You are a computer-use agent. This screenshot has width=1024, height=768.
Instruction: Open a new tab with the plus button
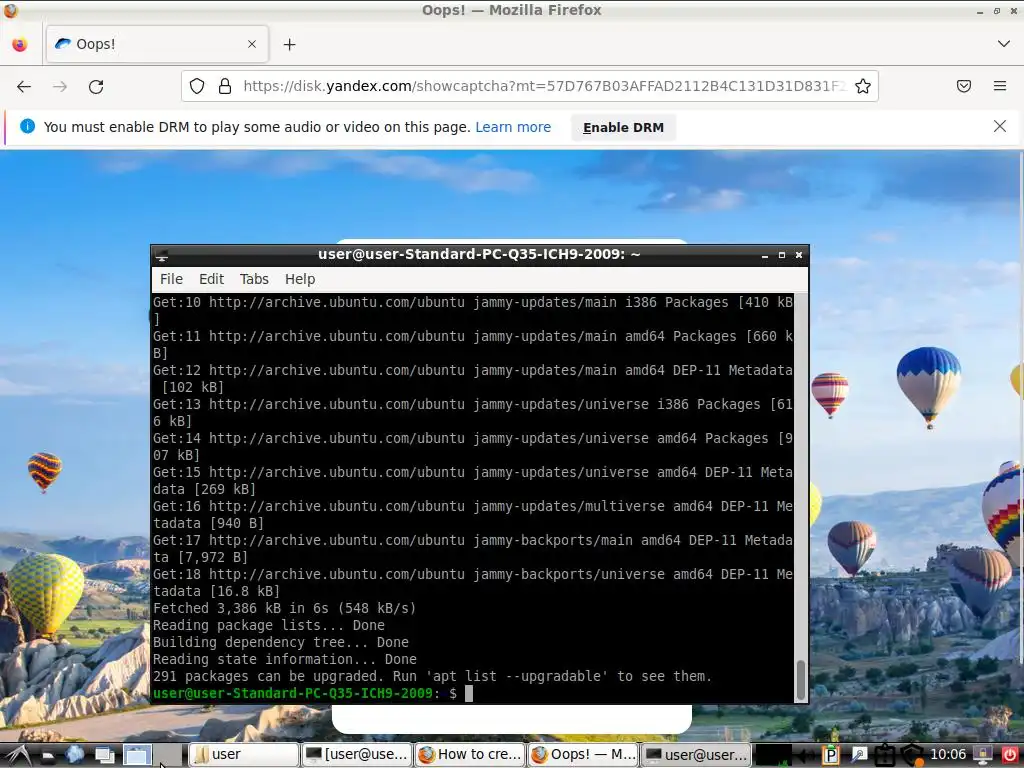click(x=289, y=44)
